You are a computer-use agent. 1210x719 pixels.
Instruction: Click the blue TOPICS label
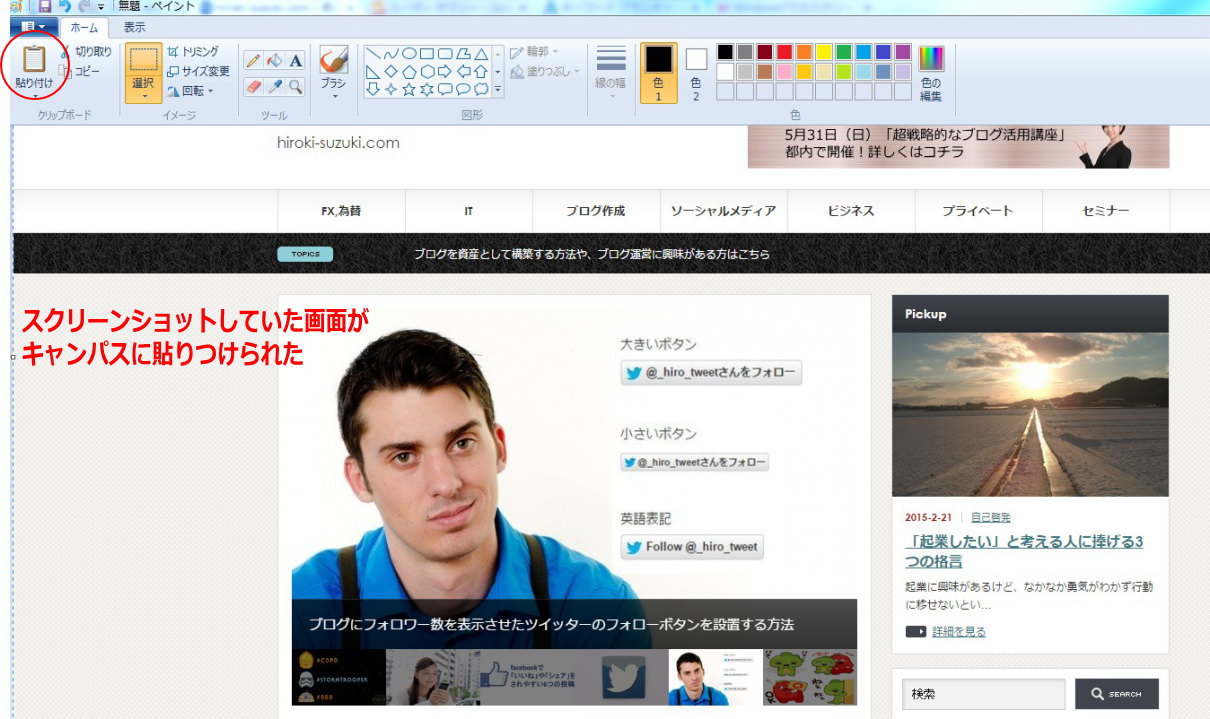click(305, 254)
